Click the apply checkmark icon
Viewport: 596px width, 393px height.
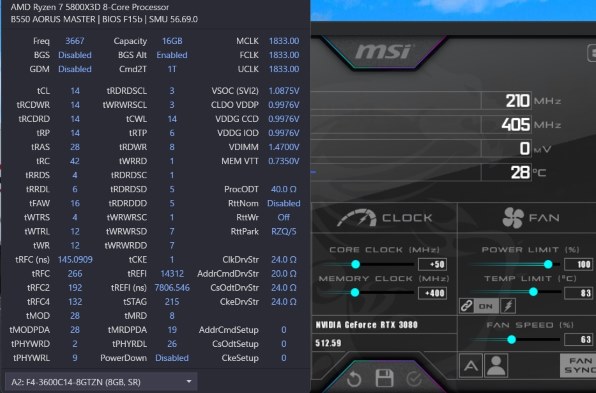click(x=414, y=379)
